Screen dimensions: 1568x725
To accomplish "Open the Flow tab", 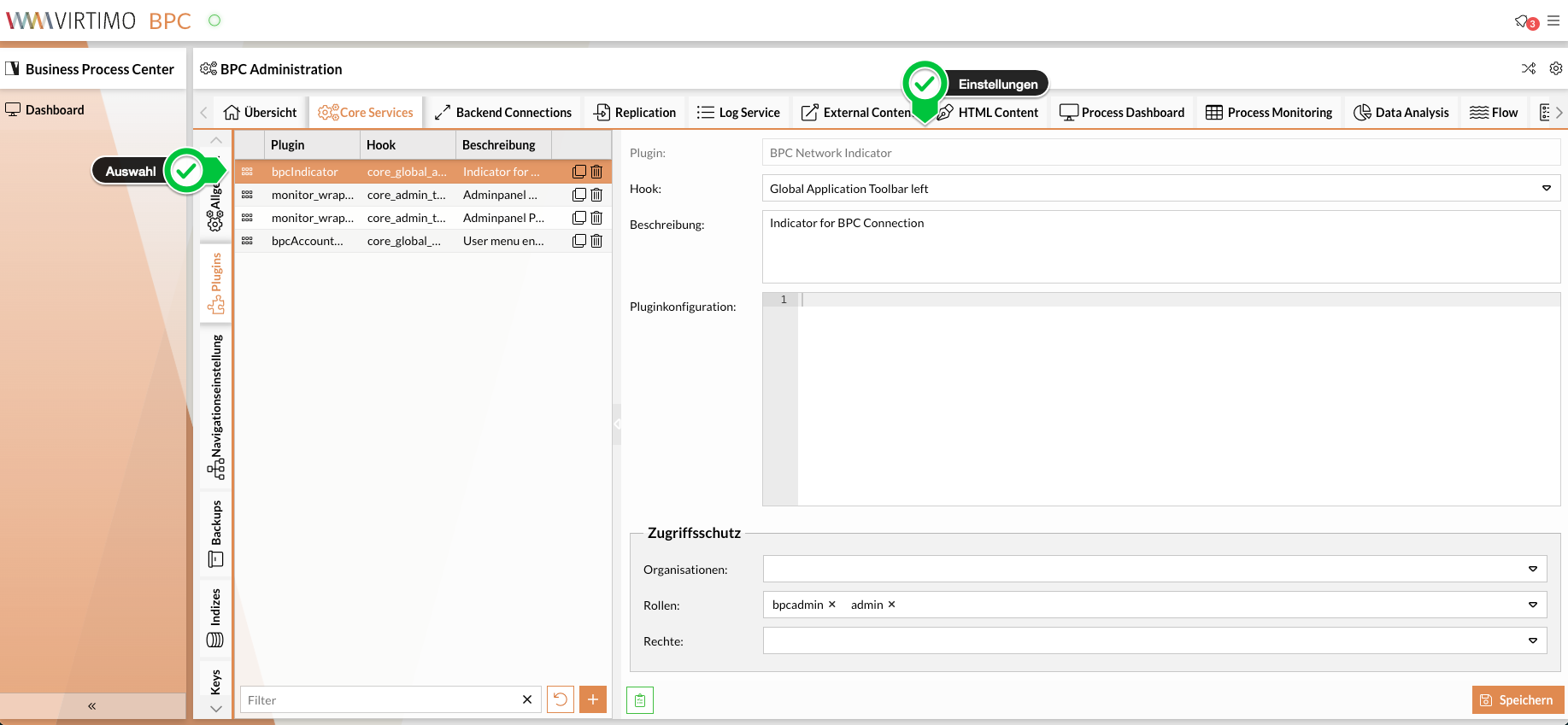I will [x=1494, y=112].
